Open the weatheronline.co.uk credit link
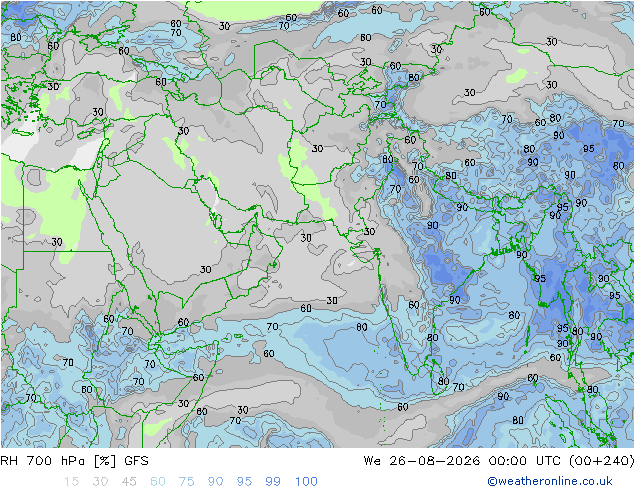This screenshot has height=490, width=634. pyautogui.click(x=550, y=481)
